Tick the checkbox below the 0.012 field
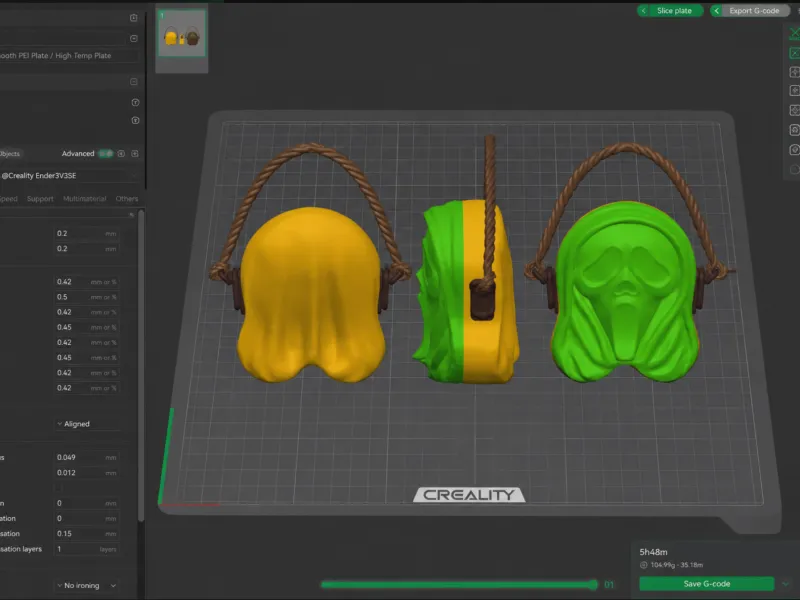Viewport: 800px width, 600px height. [x=59, y=488]
